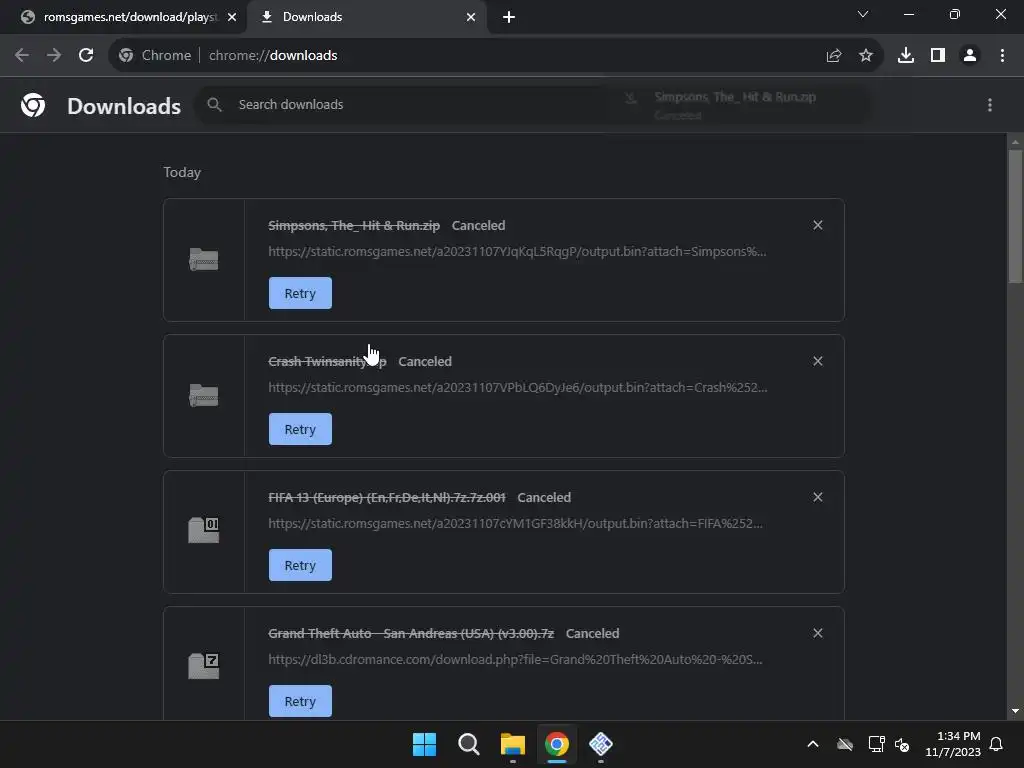1024x768 pixels.
Task: Click the Today date heading
Action: [x=182, y=172]
